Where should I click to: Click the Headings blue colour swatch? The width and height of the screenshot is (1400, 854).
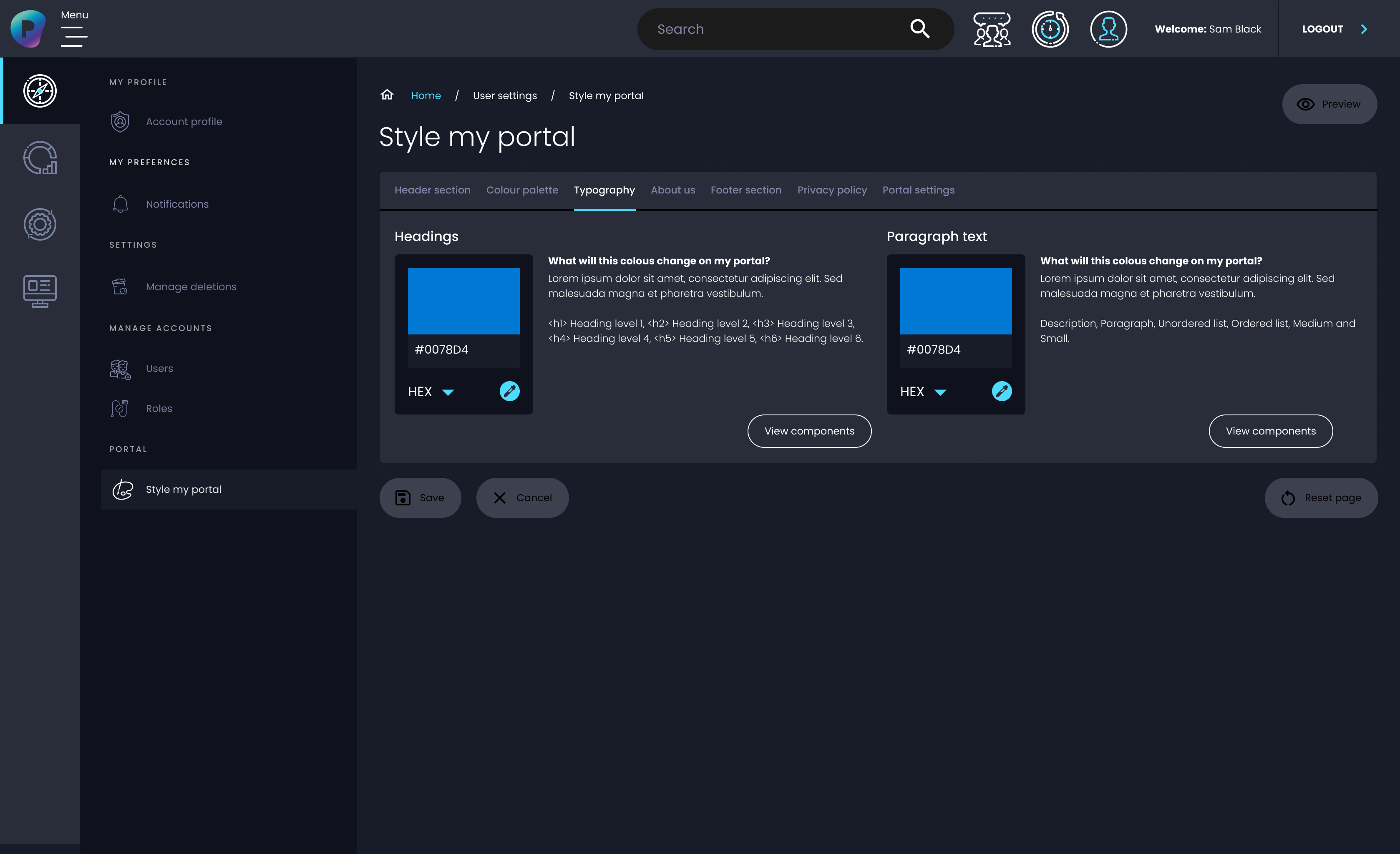pyautogui.click(x=463, y=301)
